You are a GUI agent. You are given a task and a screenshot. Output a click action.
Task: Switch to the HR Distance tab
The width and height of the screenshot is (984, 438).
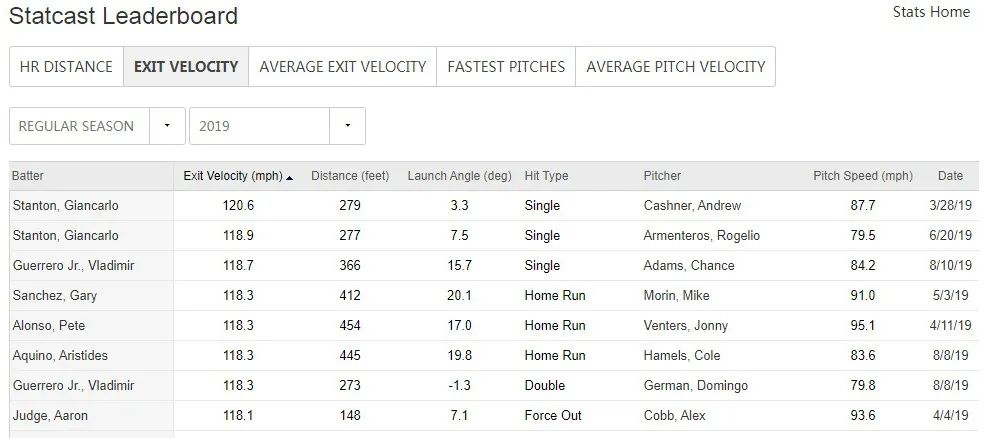click(66, 67)
